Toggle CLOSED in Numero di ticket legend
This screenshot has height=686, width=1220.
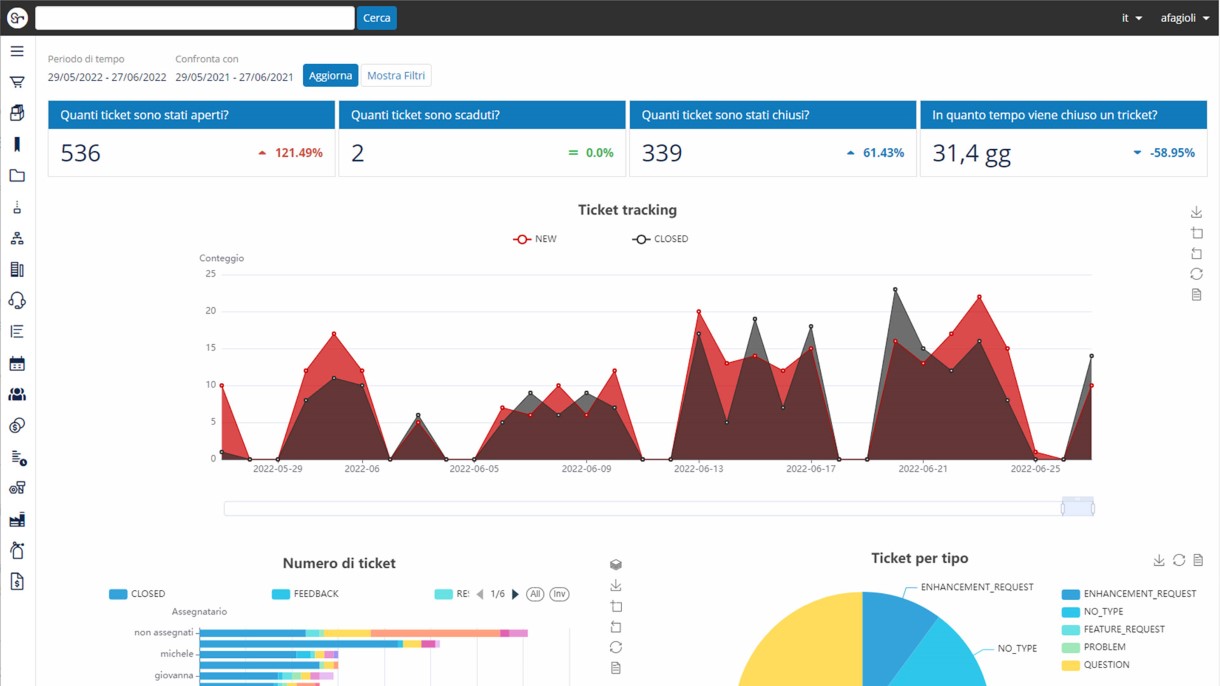point(137,594)
